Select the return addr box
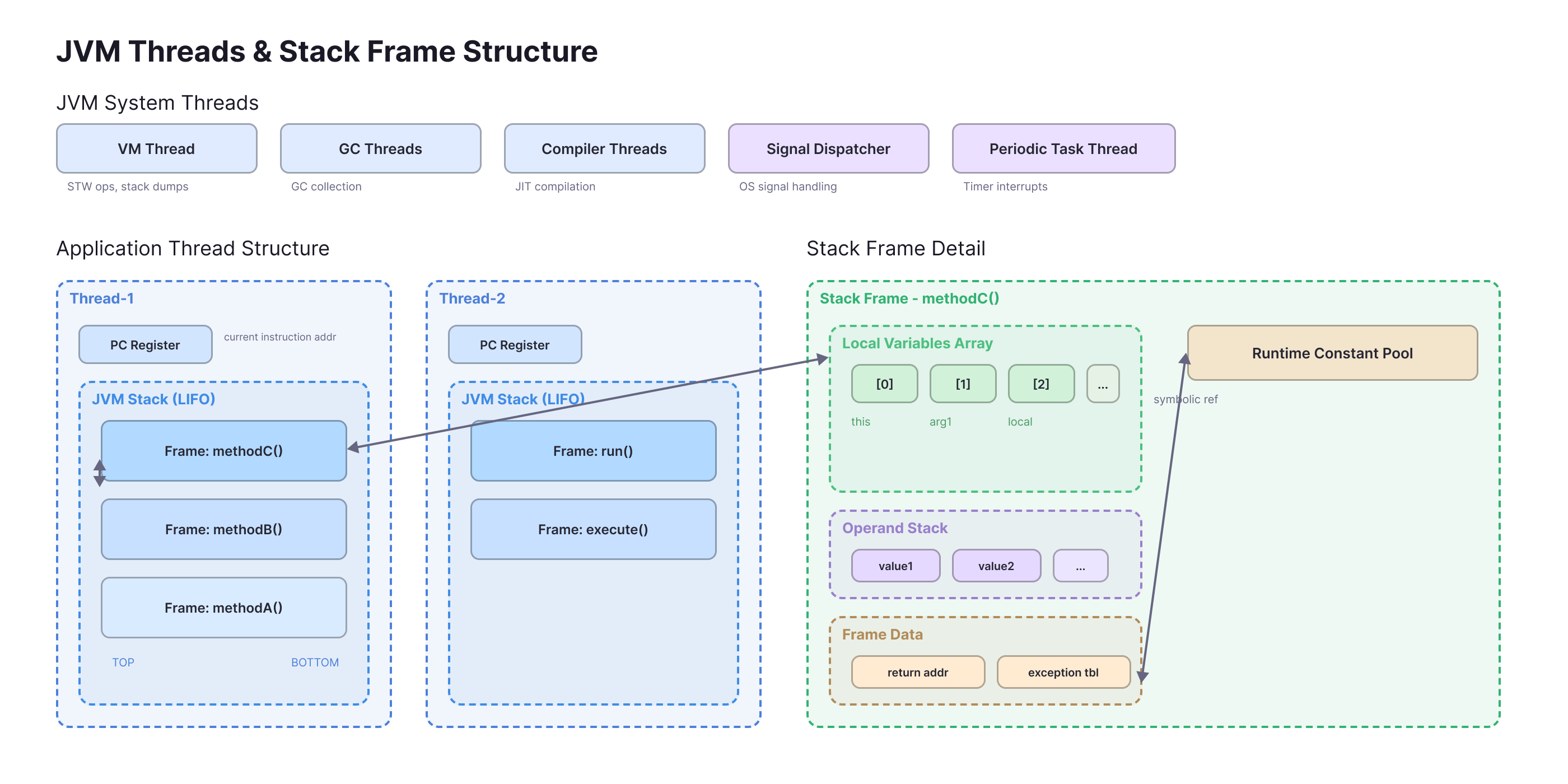This screenshot has height=784, width=1568. pyautogui.click(x=918, y=672)
